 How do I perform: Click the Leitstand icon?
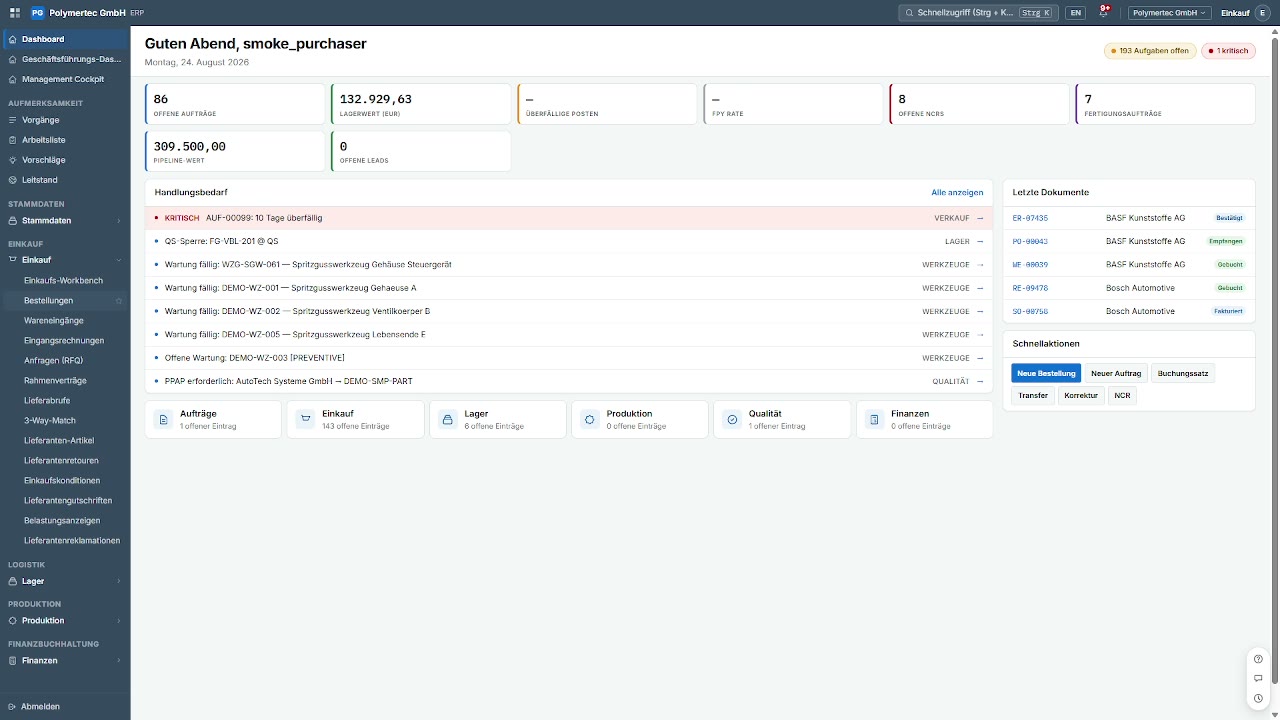tap(12, 180)
